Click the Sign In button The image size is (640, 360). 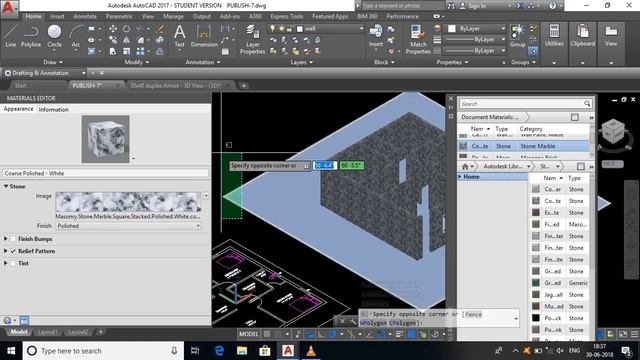(473, 6)
